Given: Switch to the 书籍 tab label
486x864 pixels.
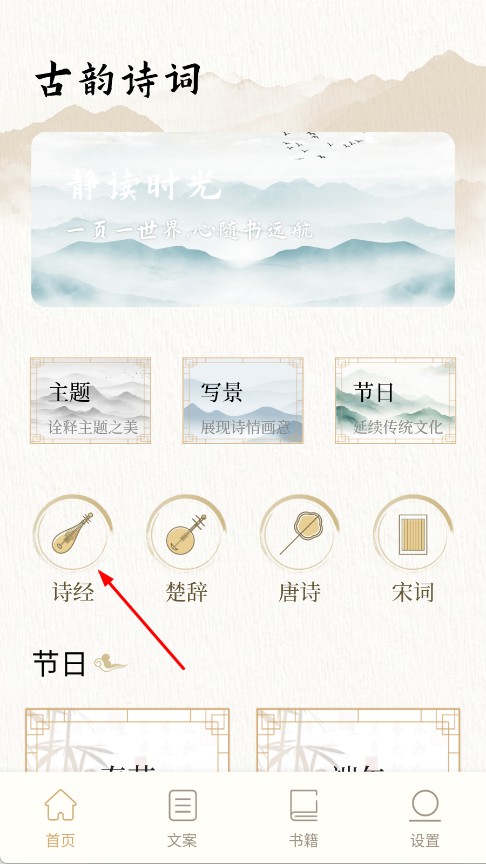Looking at the screenshot, I should (304, 840).
